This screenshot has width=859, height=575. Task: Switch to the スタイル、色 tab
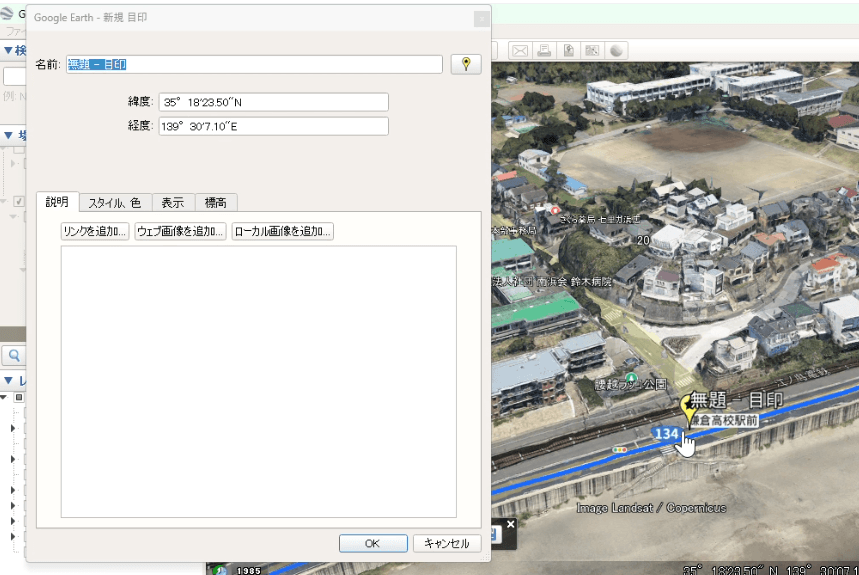point(115,202)
